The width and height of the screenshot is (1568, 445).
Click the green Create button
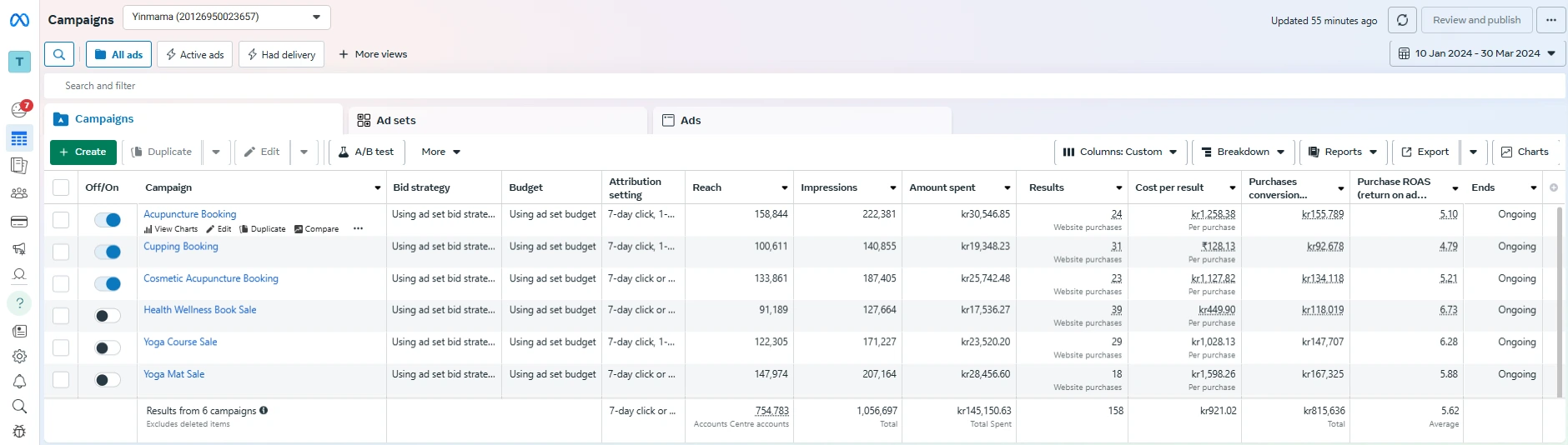coord(83,152)
